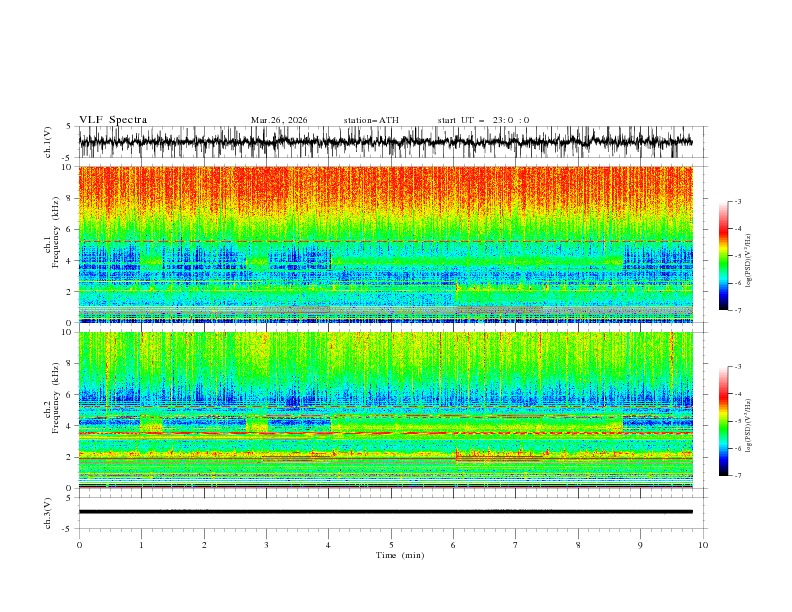Select the date text 'Mar.26, 2026'
This screenshot has width=792, height=612.
coord(279,120)
